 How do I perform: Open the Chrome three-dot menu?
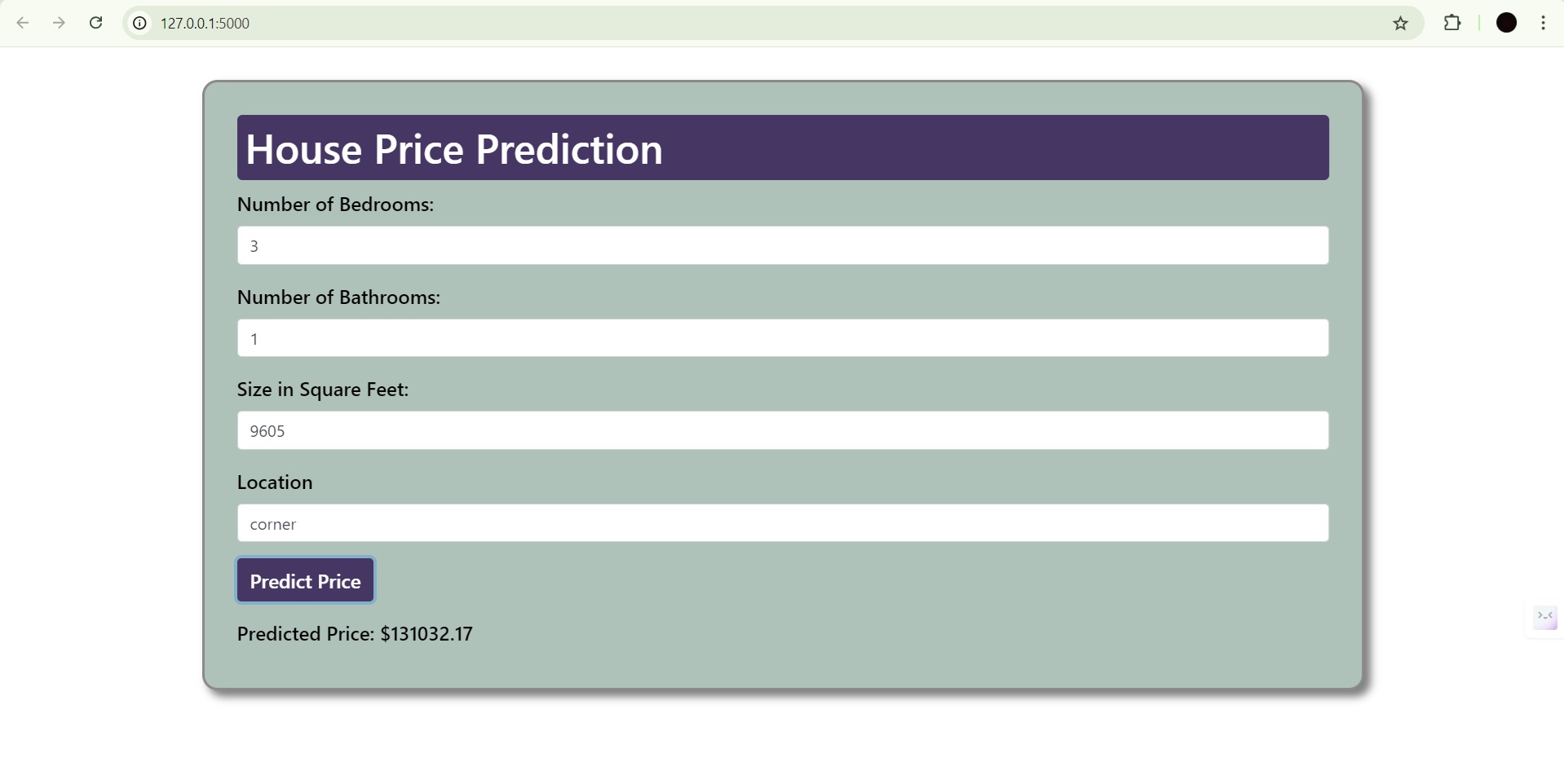click(x=1544, y=23)
